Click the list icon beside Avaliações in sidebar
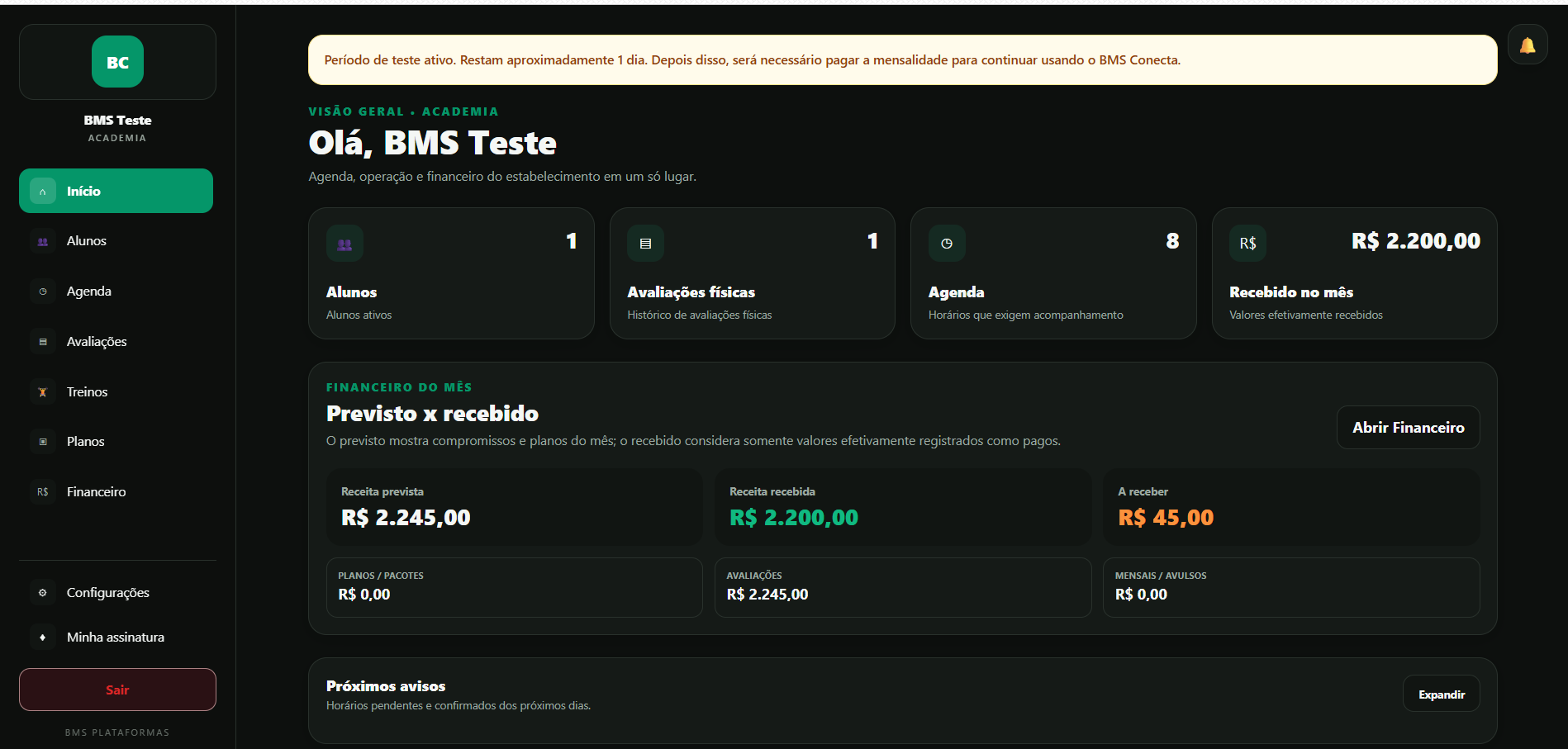Viewport: 1568px width, 749px height. tap(43, 342)
